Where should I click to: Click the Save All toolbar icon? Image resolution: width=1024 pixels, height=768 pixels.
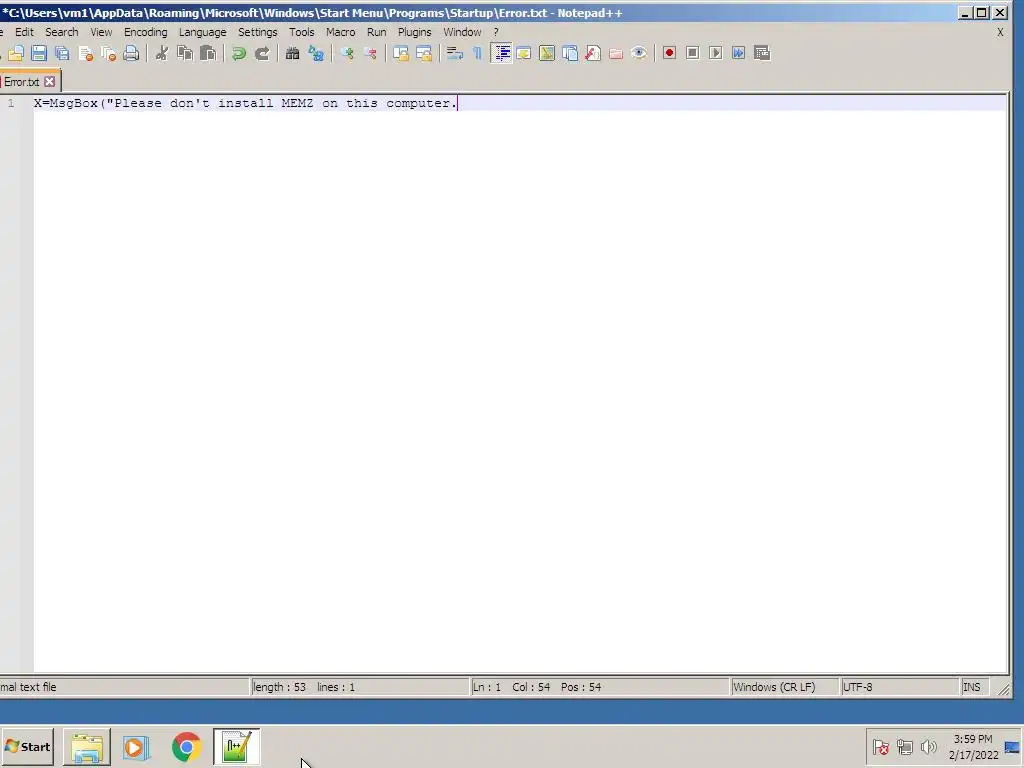(63, 54)
